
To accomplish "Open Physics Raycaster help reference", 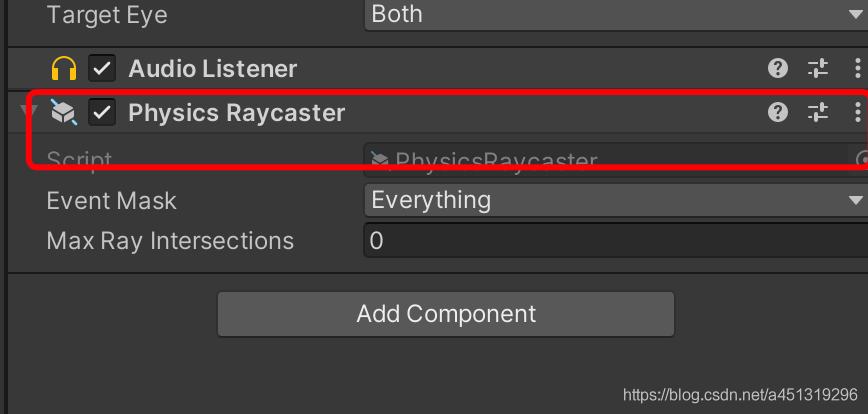I will click(778, 112).
